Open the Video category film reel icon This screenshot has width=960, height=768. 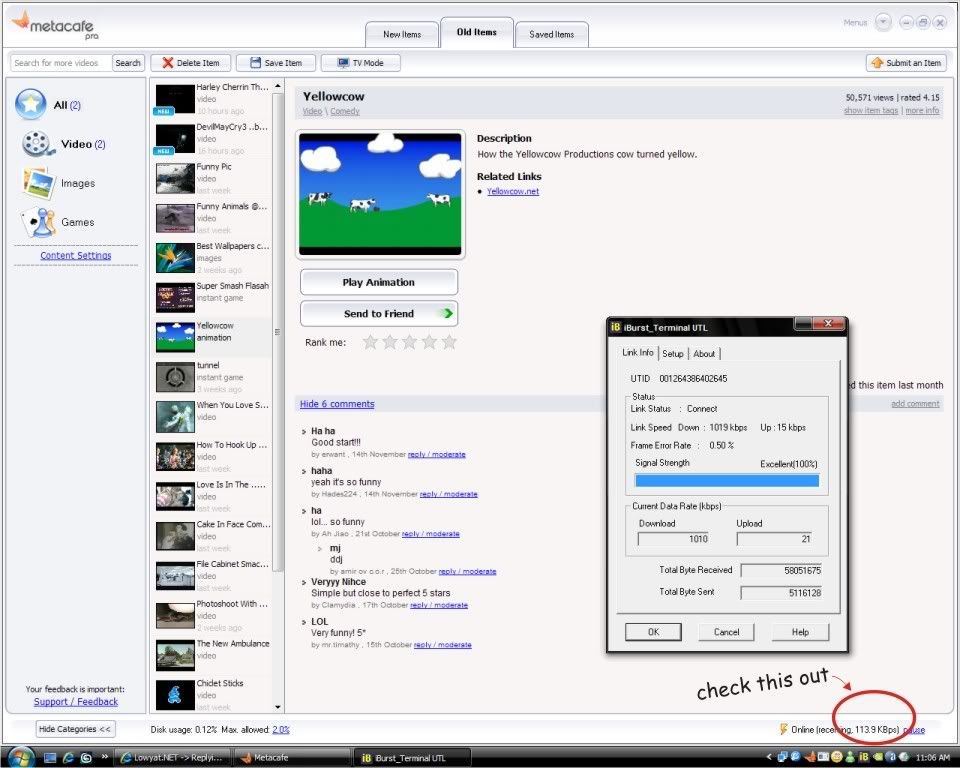point(37,144)
